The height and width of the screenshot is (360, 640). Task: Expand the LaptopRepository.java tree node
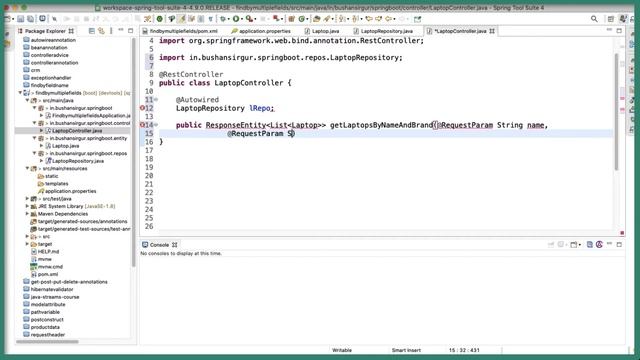coord(42,161)
